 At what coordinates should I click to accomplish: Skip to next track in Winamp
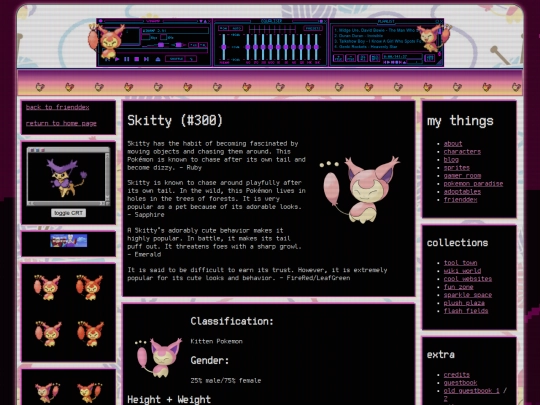[146, 59]
